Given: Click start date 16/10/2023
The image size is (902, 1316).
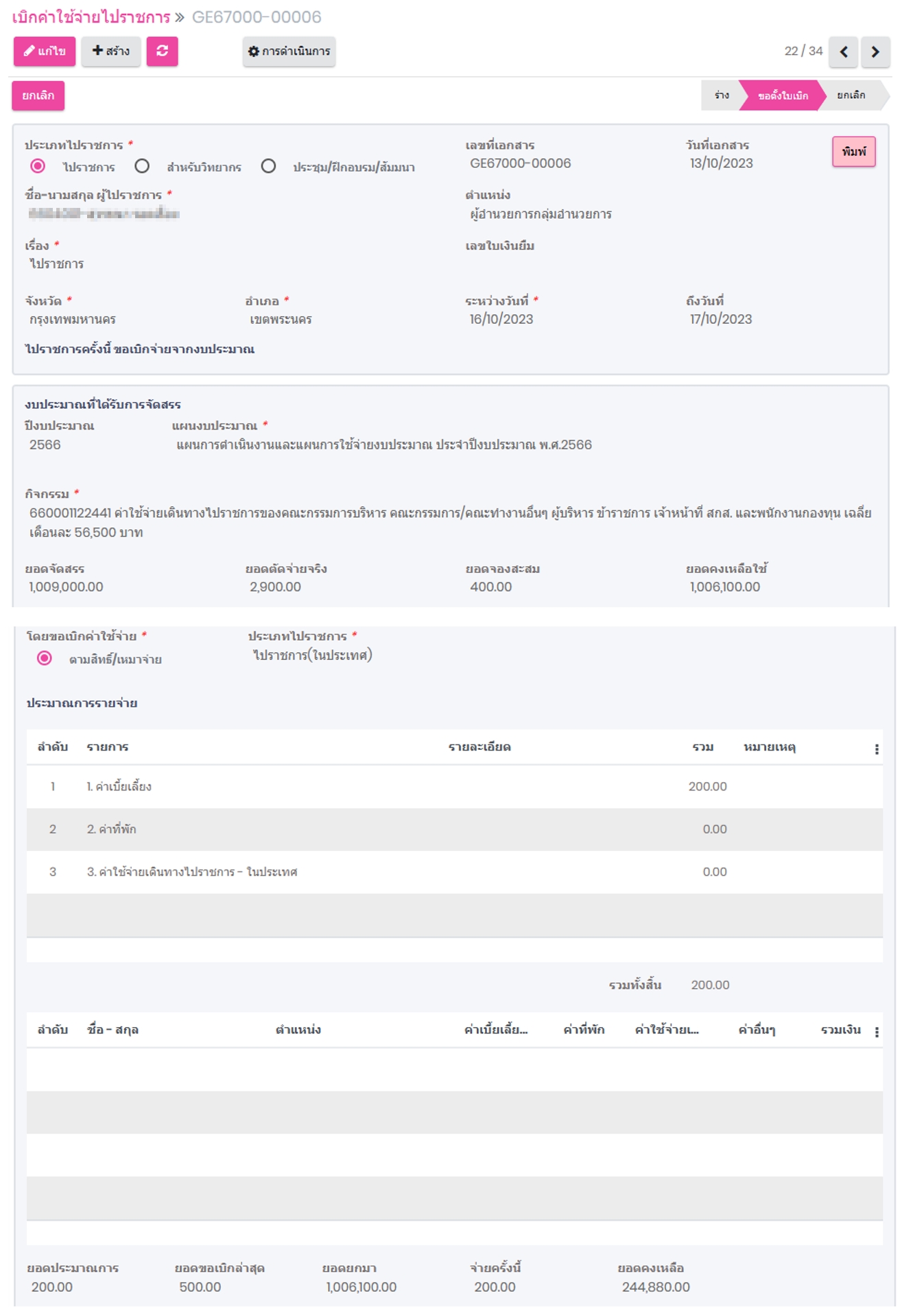Looking at the screenshot, I should click(501, 319).
